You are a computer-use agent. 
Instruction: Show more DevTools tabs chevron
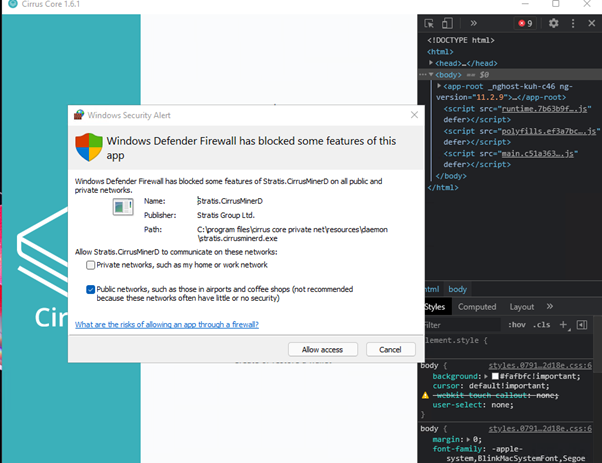pyautogui.click(x=473, y=23)
